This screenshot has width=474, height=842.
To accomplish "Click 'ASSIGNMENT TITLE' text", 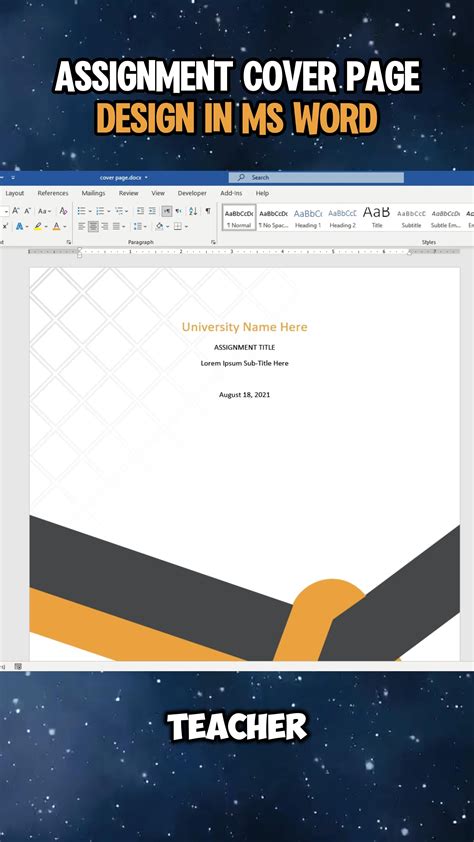I will click(244, 347).
